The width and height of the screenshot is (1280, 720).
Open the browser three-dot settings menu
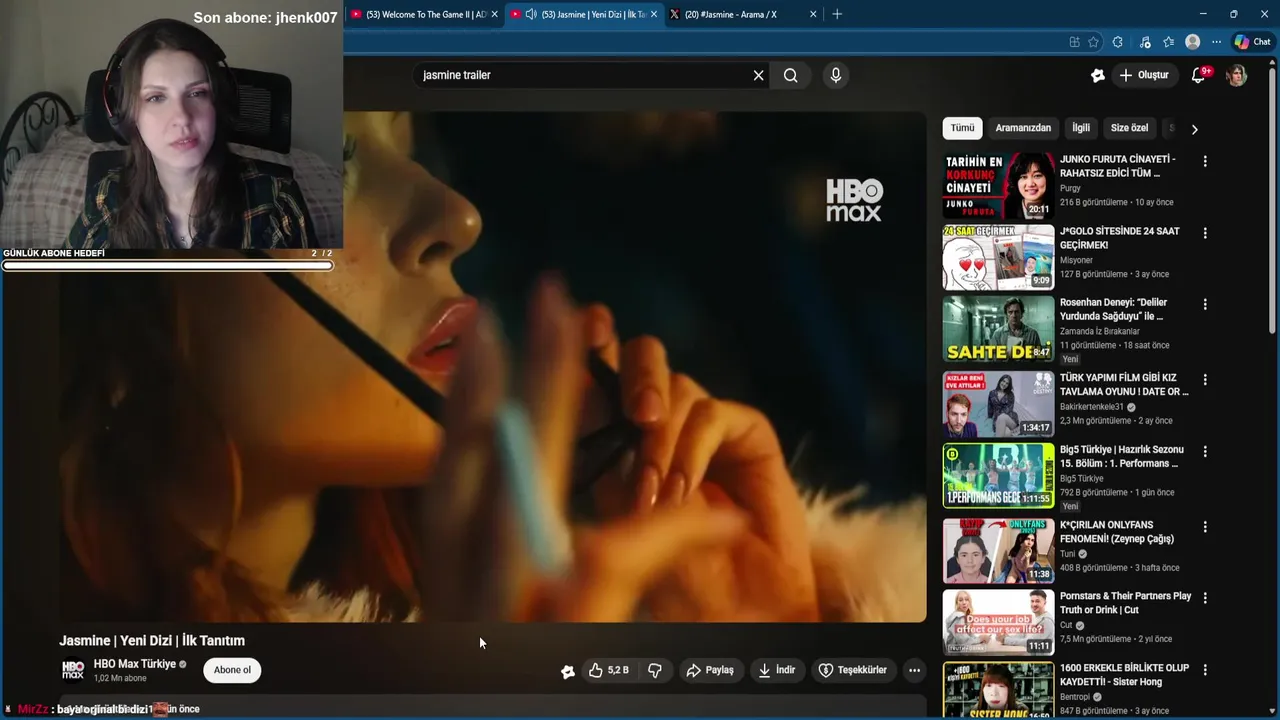1216,42
